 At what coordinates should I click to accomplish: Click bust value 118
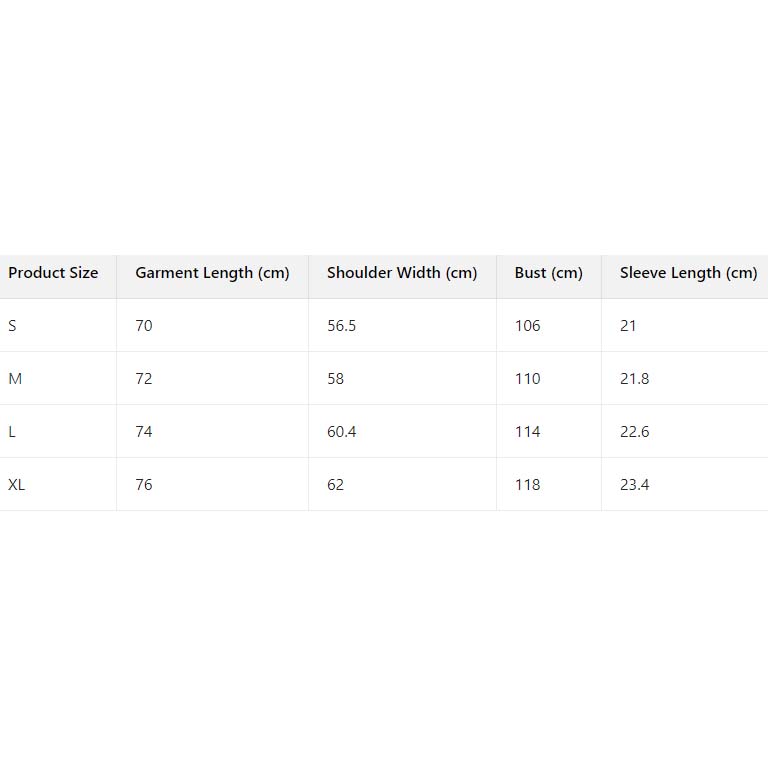point(527,485)
